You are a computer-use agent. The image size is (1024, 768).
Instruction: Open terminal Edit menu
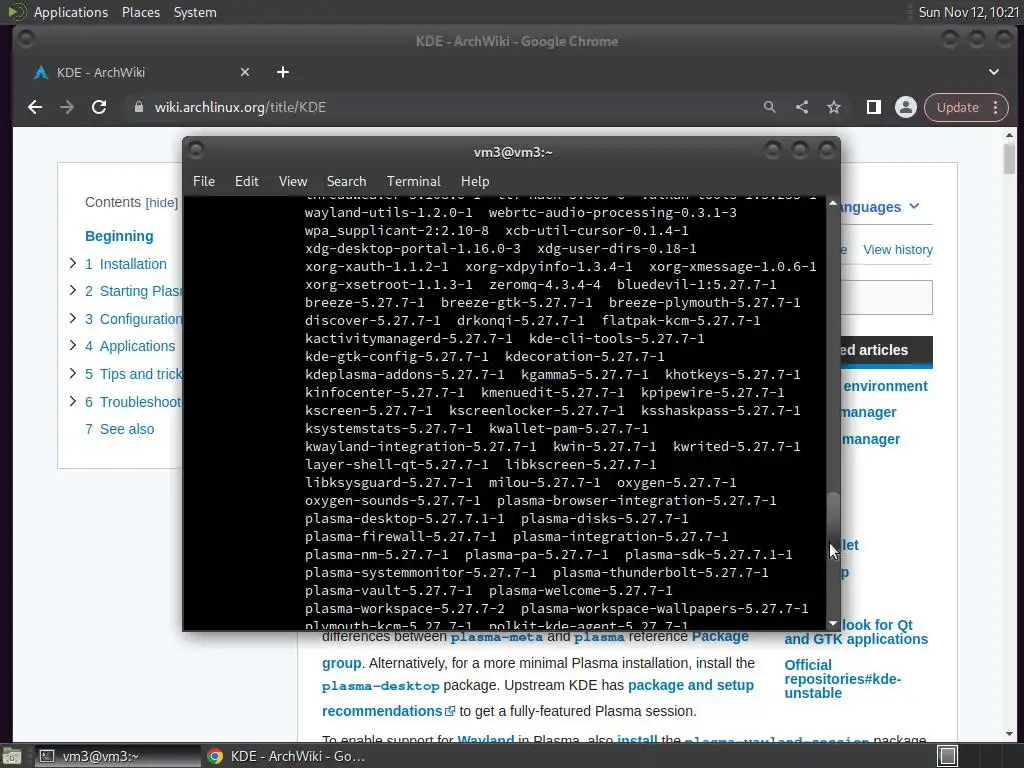click(x=247, y=181)
